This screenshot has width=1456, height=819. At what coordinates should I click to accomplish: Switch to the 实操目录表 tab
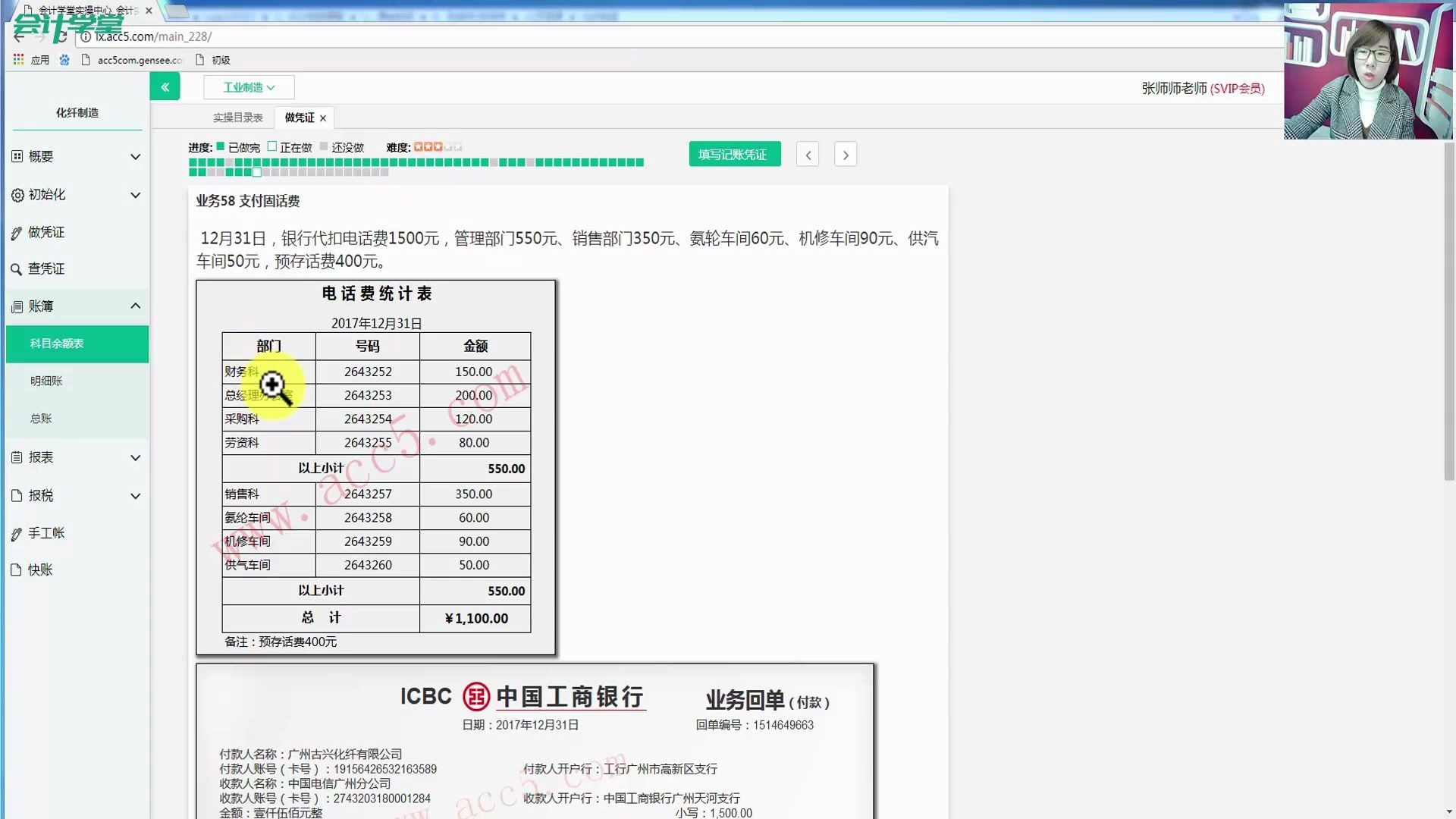click(239, 117)
